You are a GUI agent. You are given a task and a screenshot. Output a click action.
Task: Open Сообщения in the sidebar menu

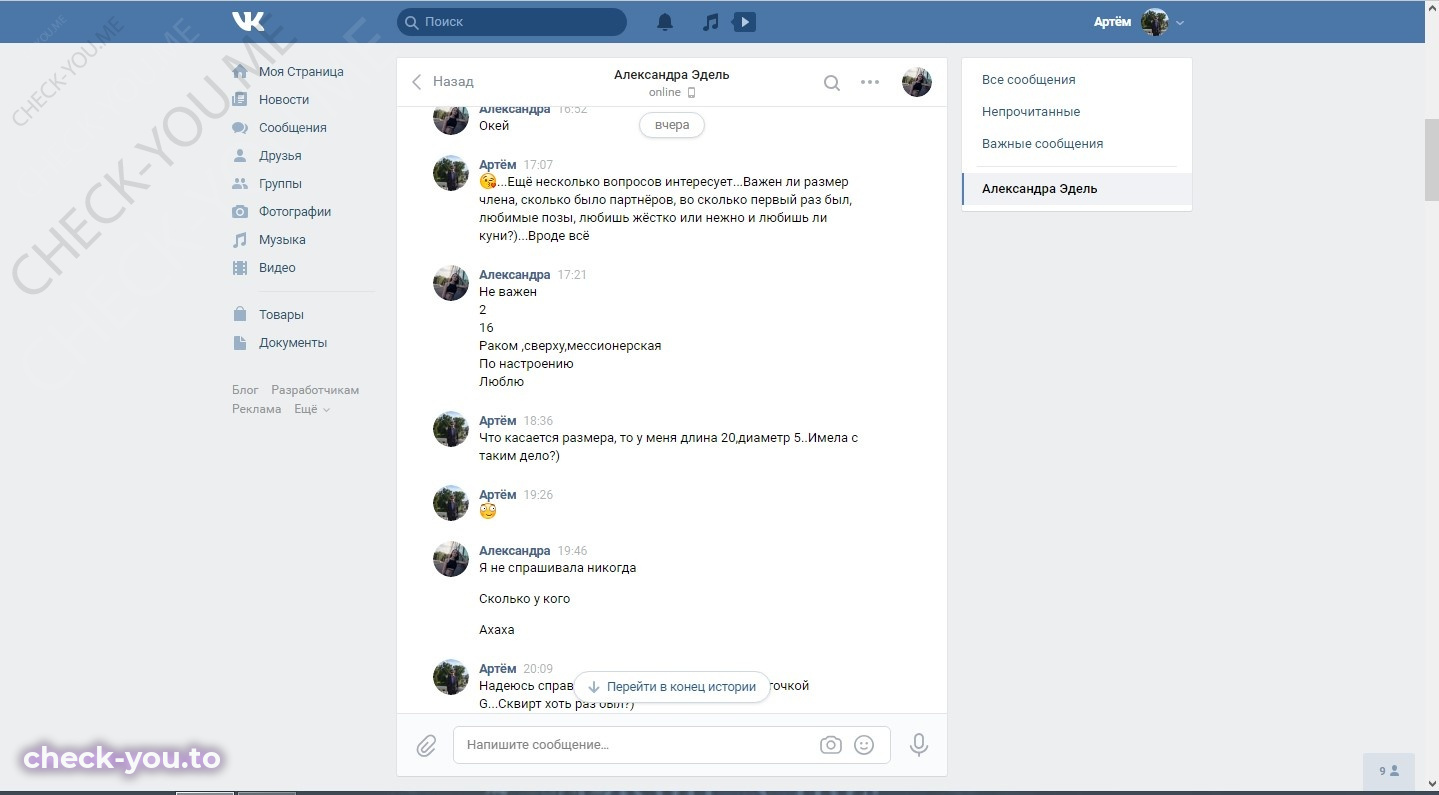293,128
